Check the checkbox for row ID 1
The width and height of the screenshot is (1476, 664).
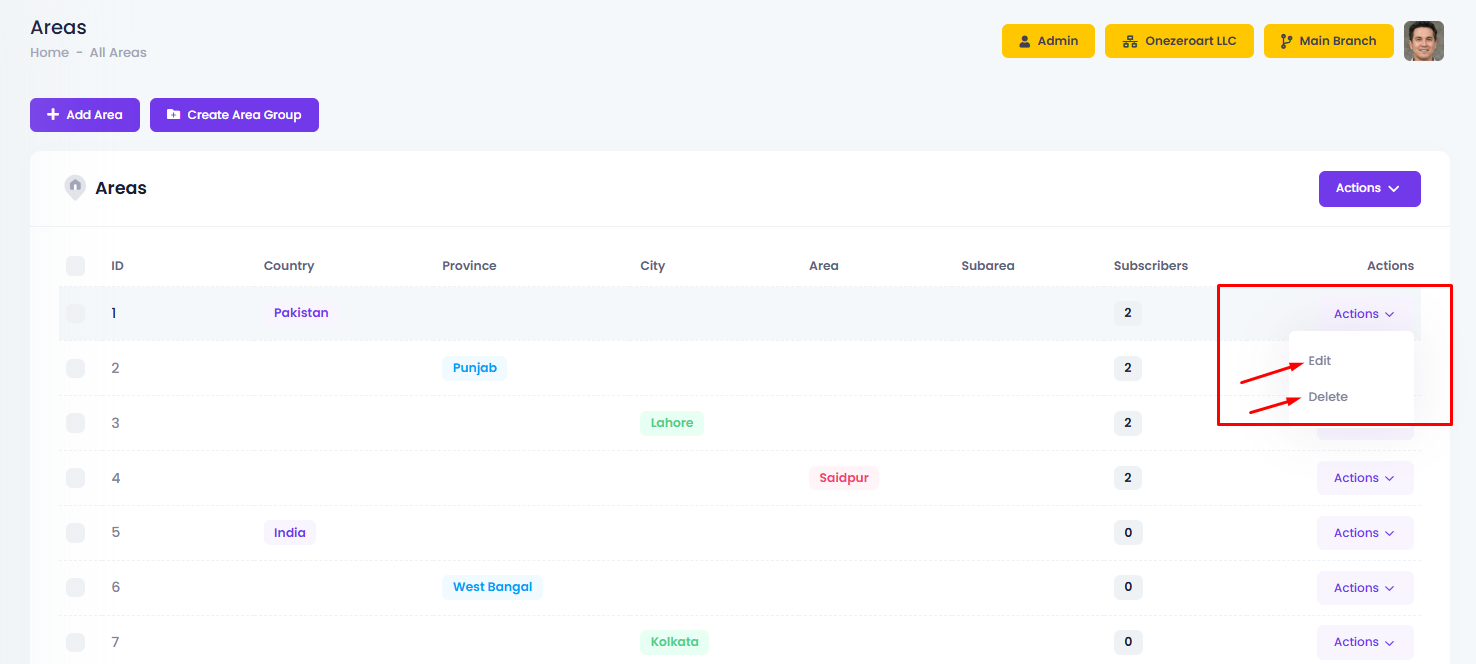pyautogui.click(x=75, y=313)
